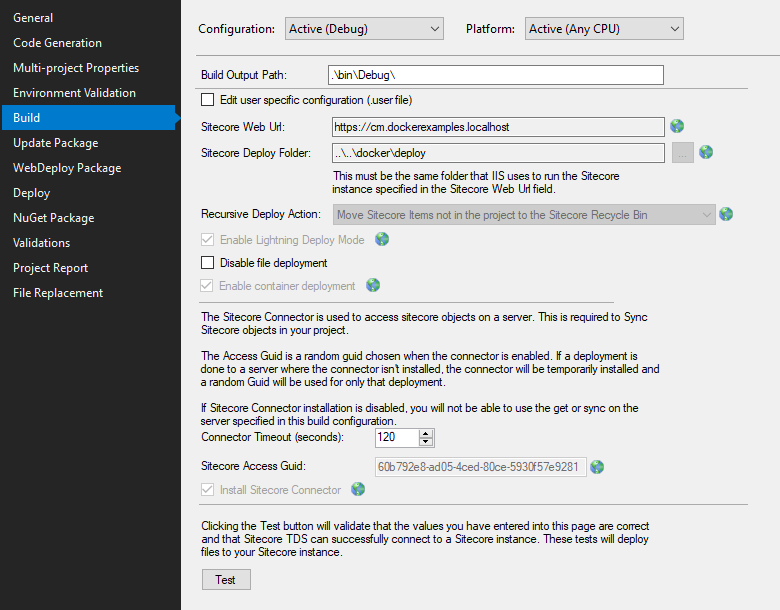
Task: Check Disable file deployment
Action: click(207, 263)
